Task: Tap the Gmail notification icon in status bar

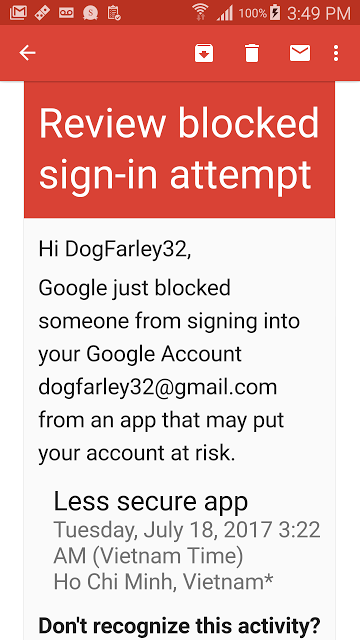Action: (18, 13)
